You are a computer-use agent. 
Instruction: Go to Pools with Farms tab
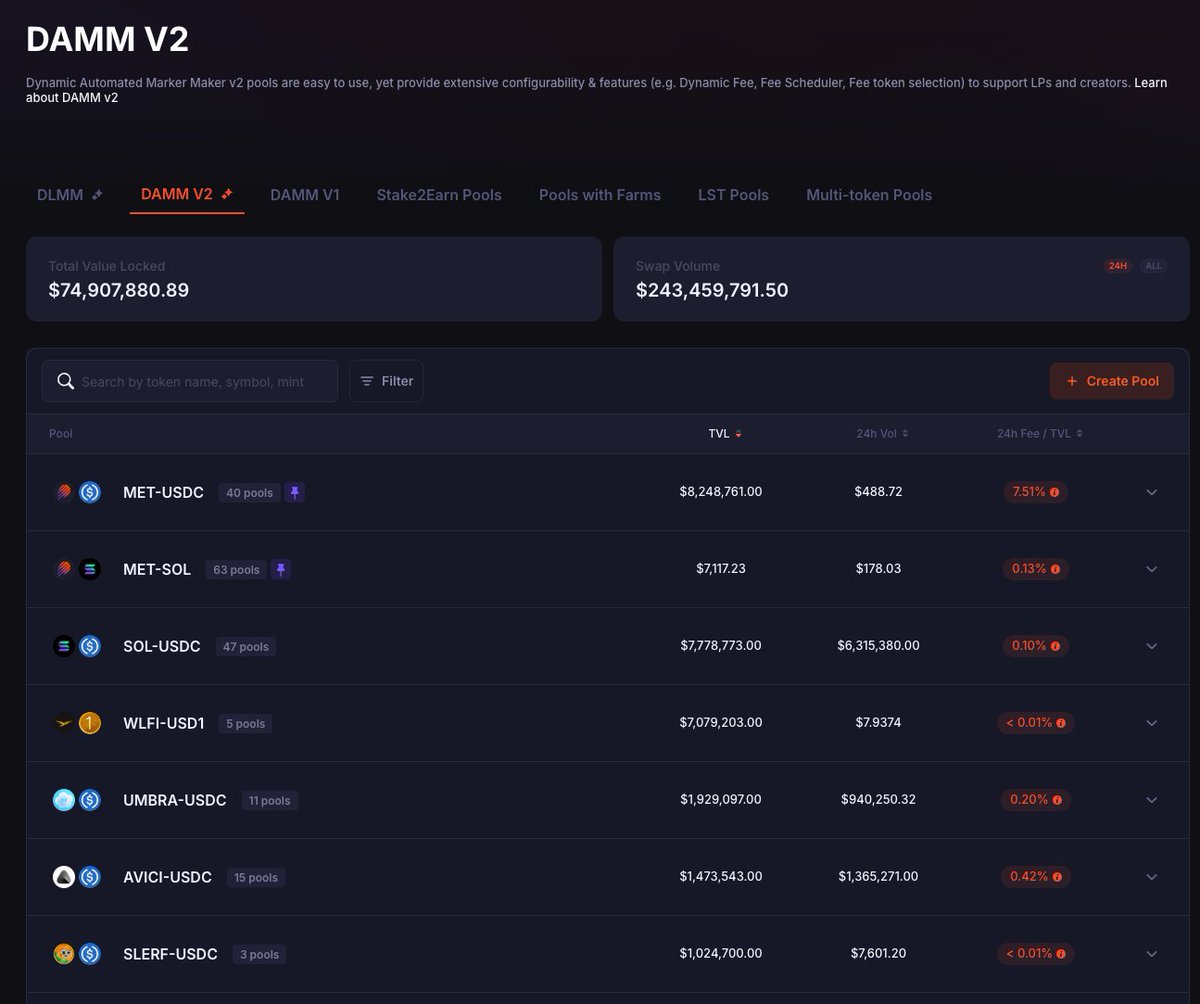(x=600, y=195)
